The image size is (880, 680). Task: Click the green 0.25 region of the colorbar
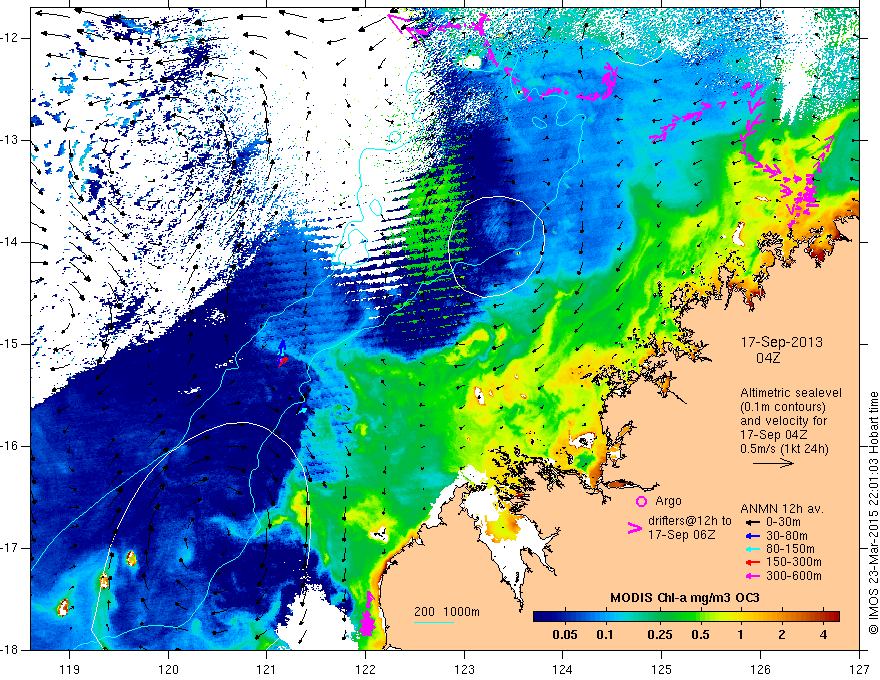pos(659,617)
